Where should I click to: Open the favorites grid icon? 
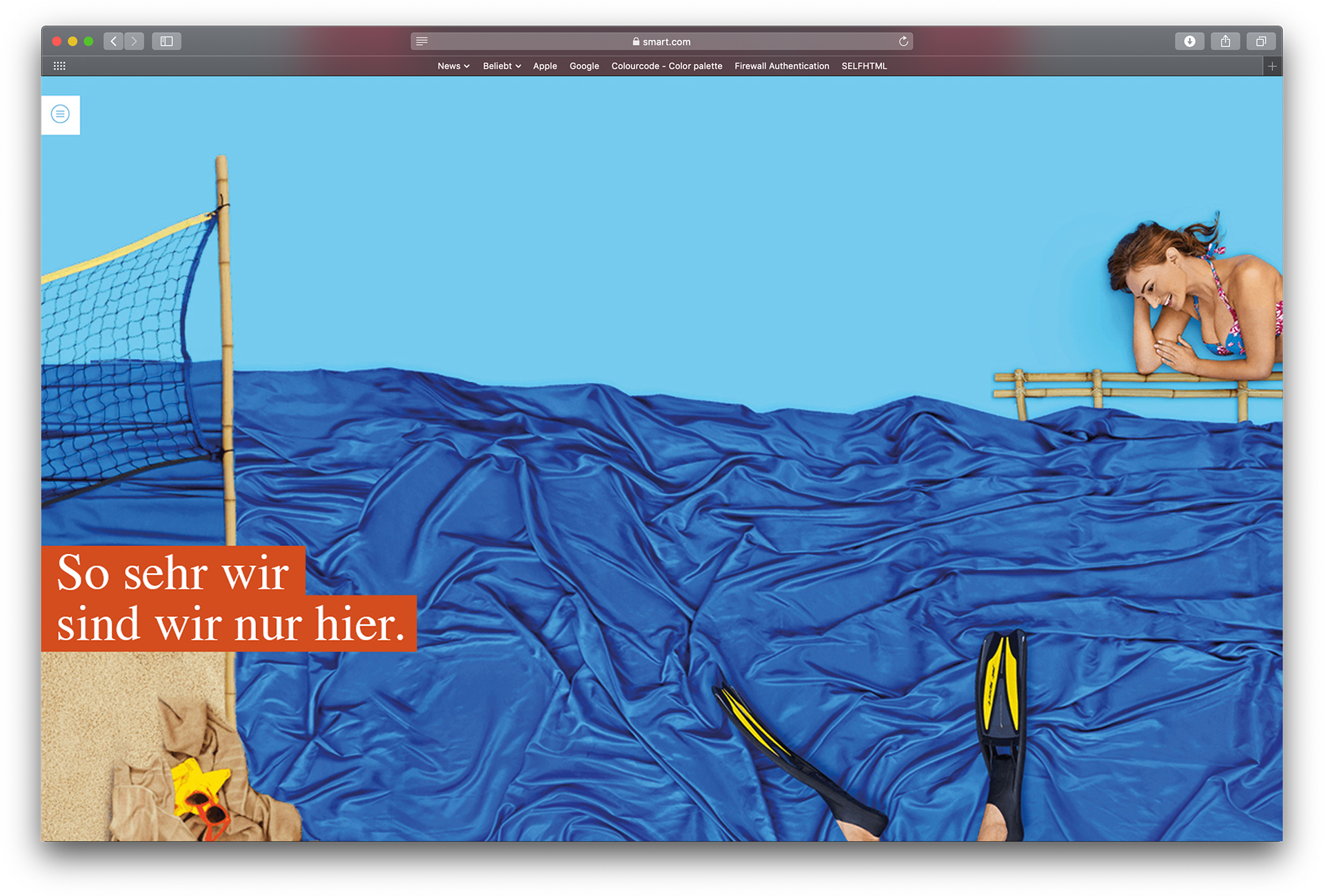[59, 66]
